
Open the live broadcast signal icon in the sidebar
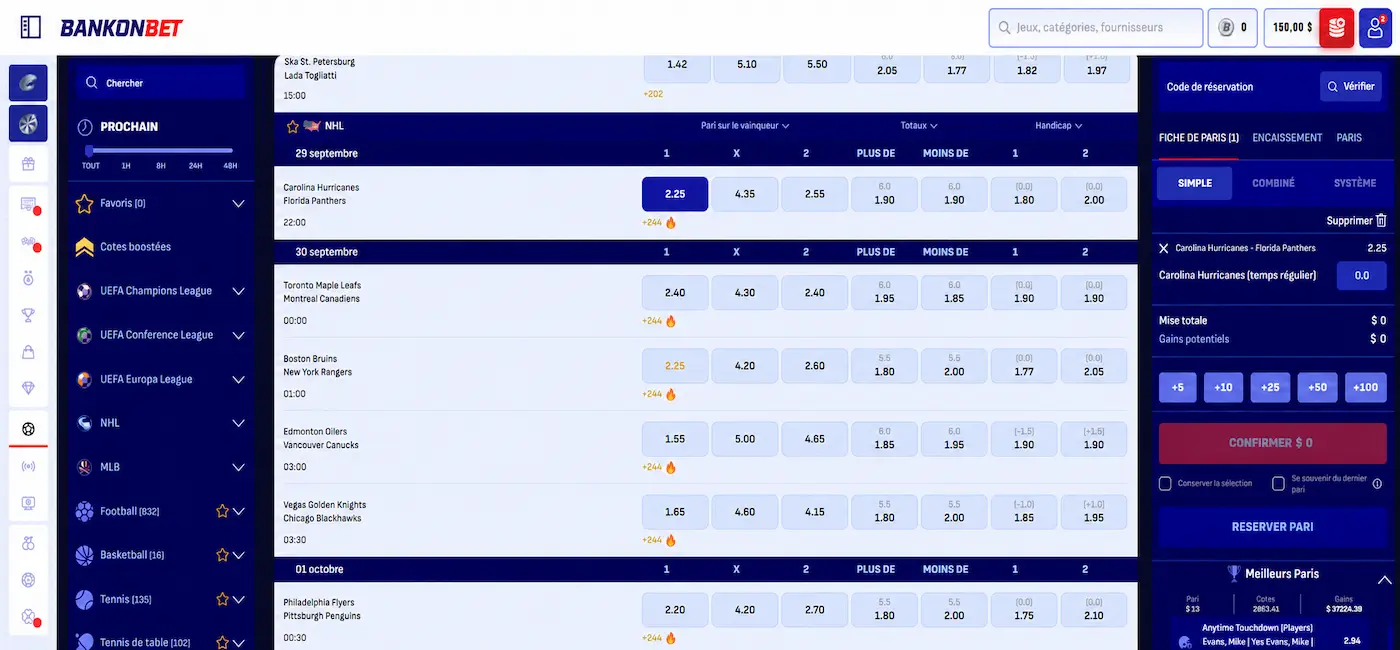coord(28,466)
